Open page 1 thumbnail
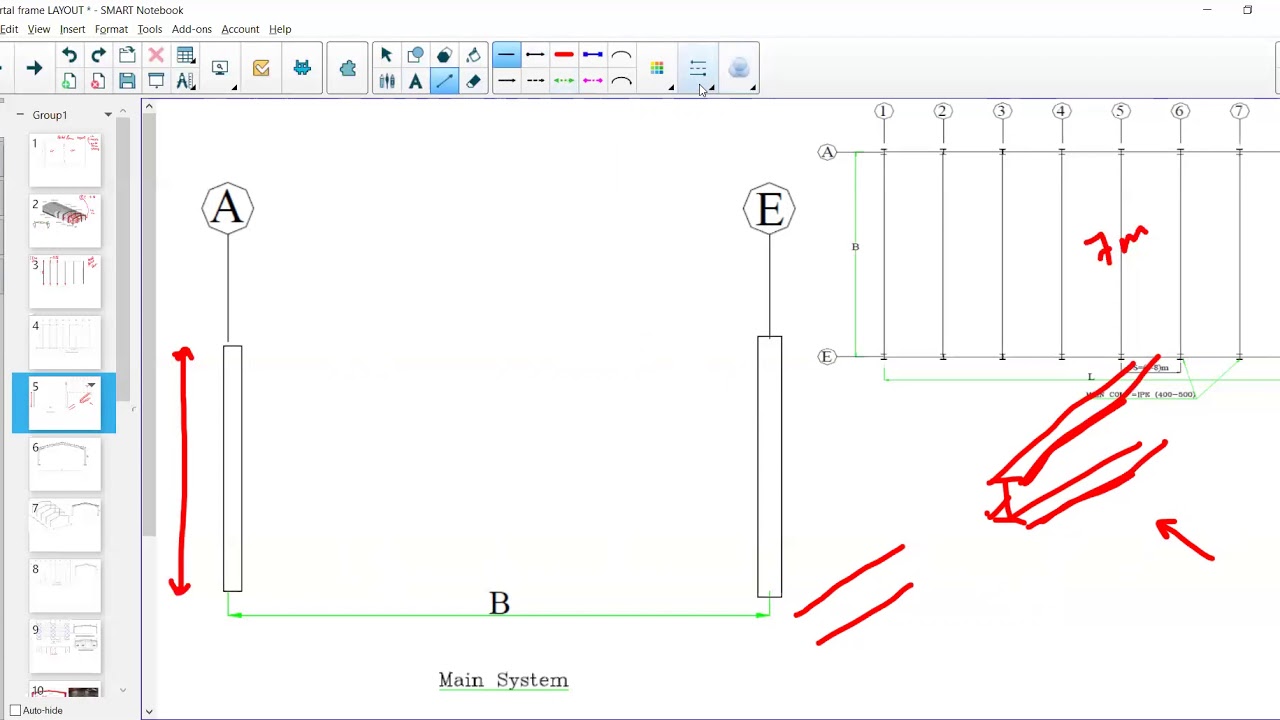The image size is (1280, 720). pyautogui.click(x=65, y=161)
